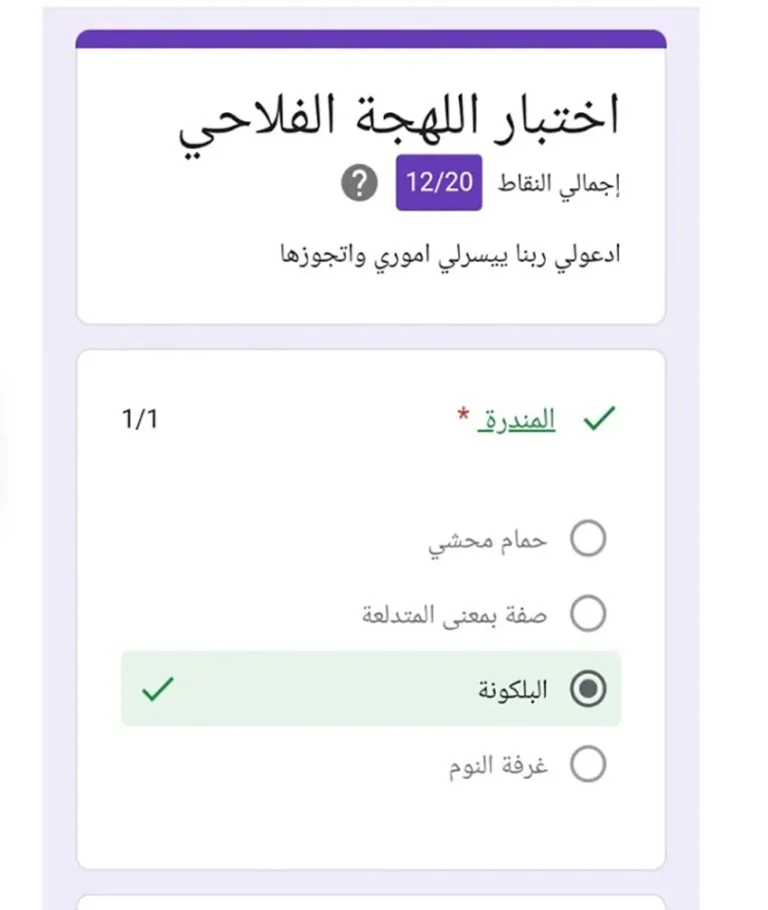The width and height of the screenshot is (768, 910).
Task: Click the selected البلكونة radio button
Action: 588,689
